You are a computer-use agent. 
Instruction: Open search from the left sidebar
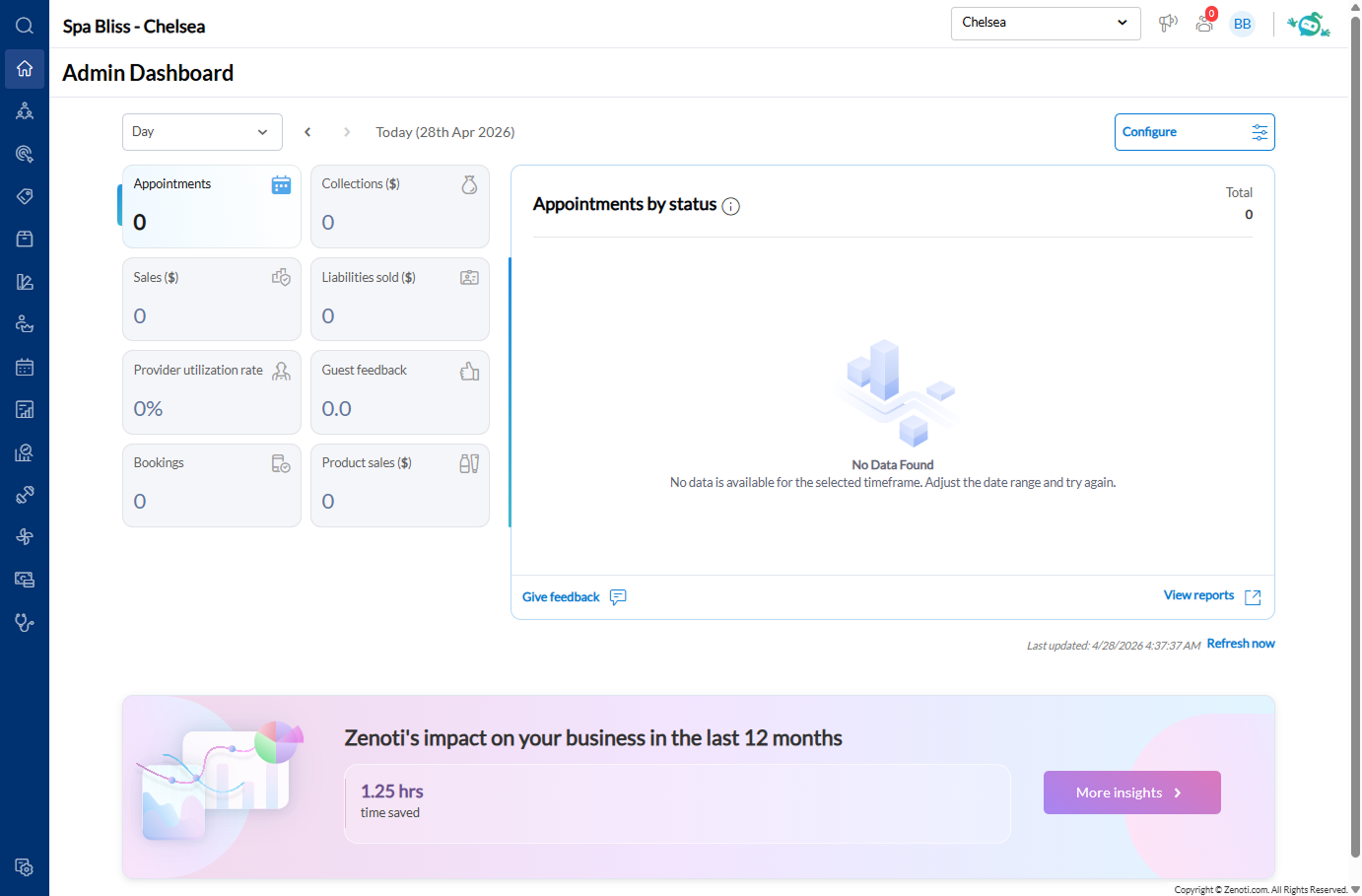tap(24, 26)
